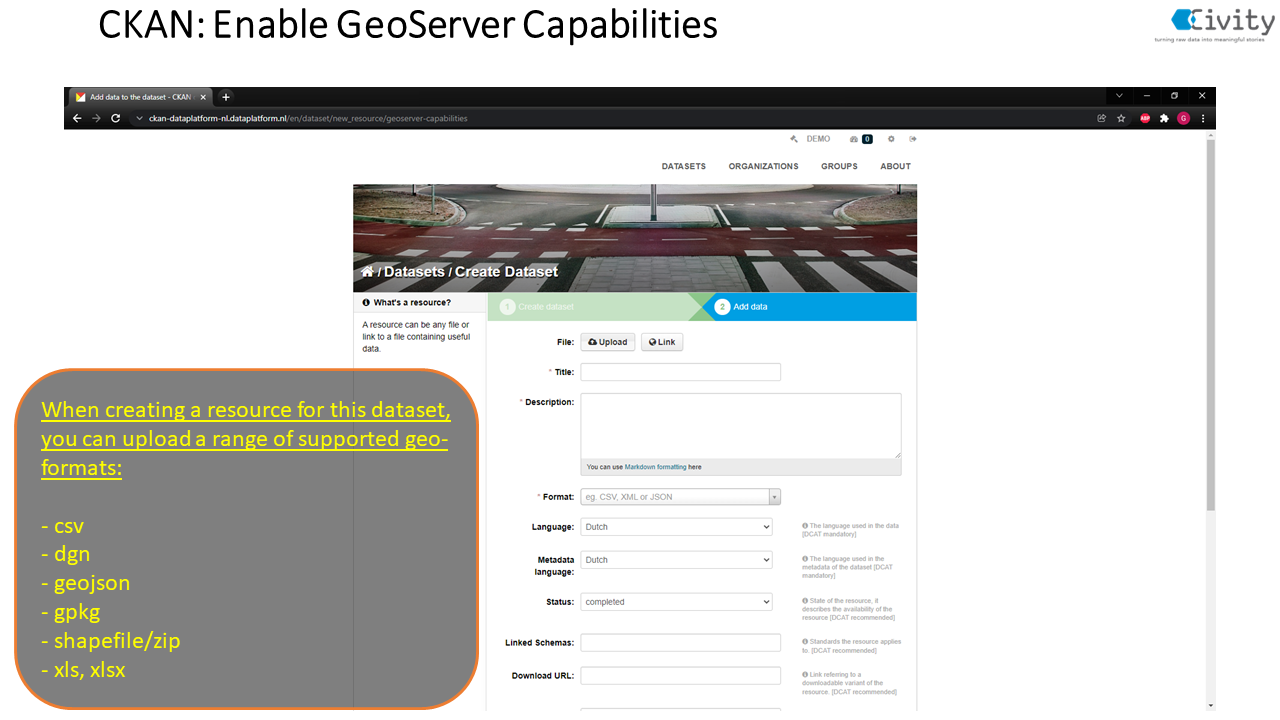The width and height of the screenshot is (1280, 720).
Task: Click the info icon beside Status help text
Action: pos(805,601)
